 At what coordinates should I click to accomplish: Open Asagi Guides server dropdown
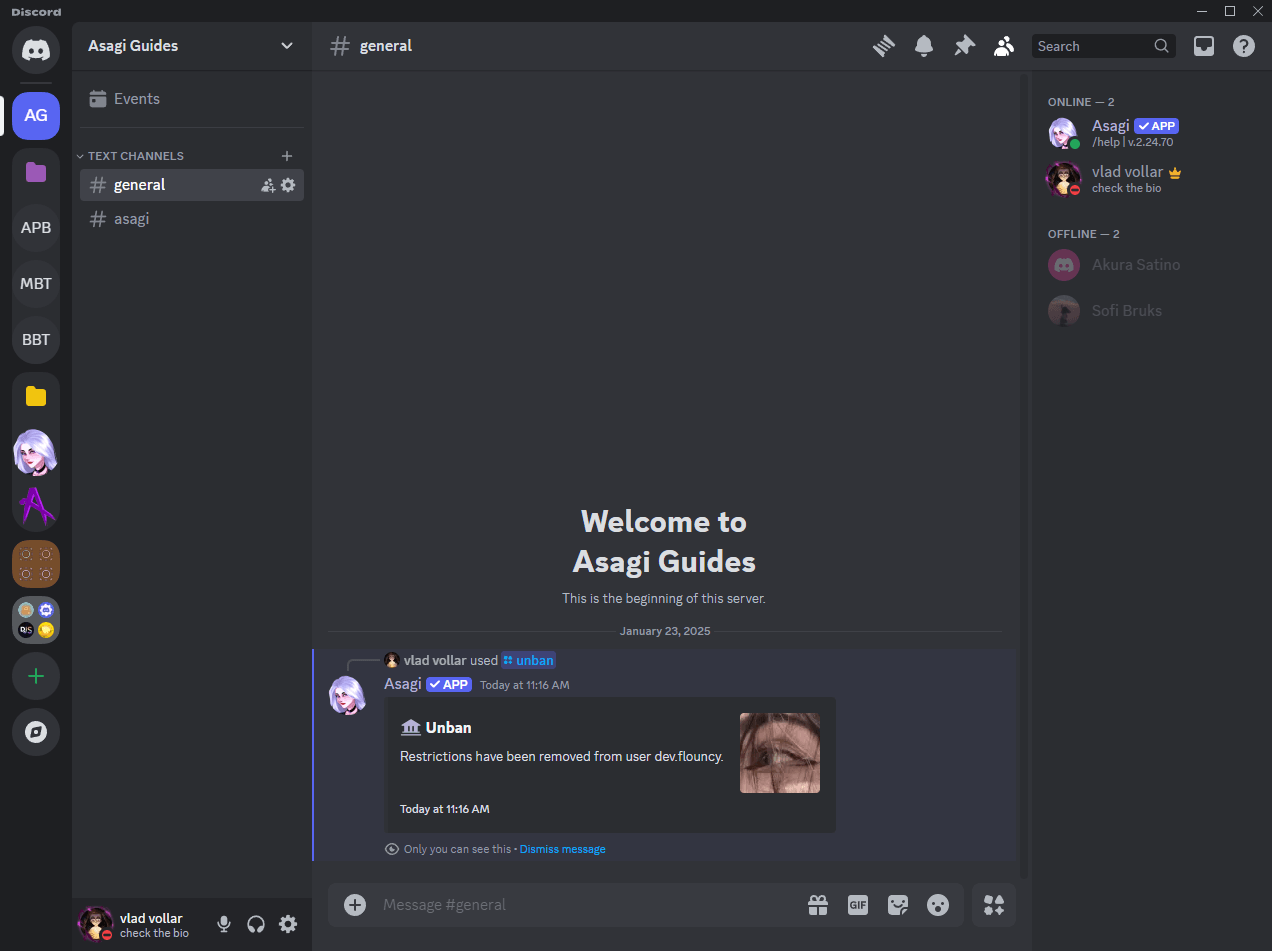[192, 46]
